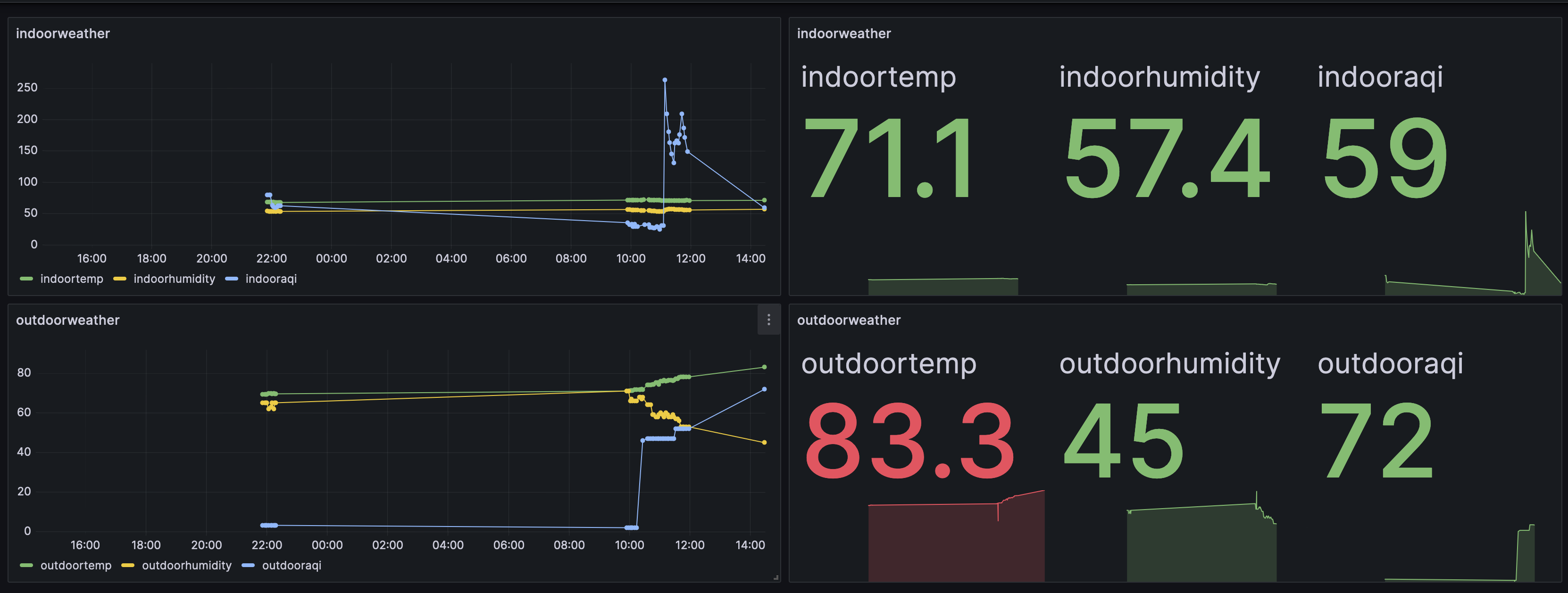Viewport: 1568px width, 593px height.
Task: Click yellow outdoorhumidity legend color swatch
Action: [x=128, y=565]
